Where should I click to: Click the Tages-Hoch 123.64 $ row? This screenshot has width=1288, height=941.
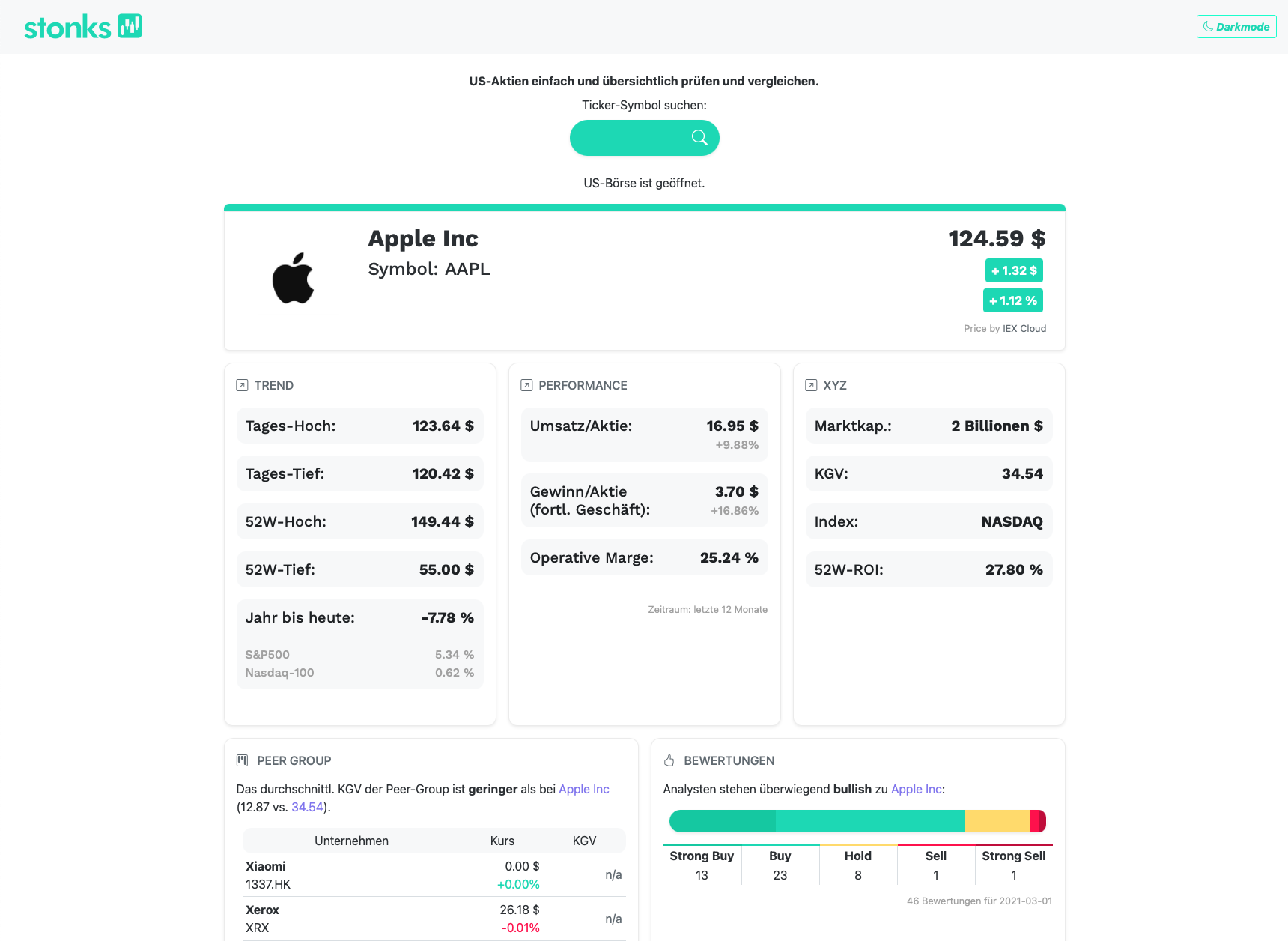coord(360,426)
